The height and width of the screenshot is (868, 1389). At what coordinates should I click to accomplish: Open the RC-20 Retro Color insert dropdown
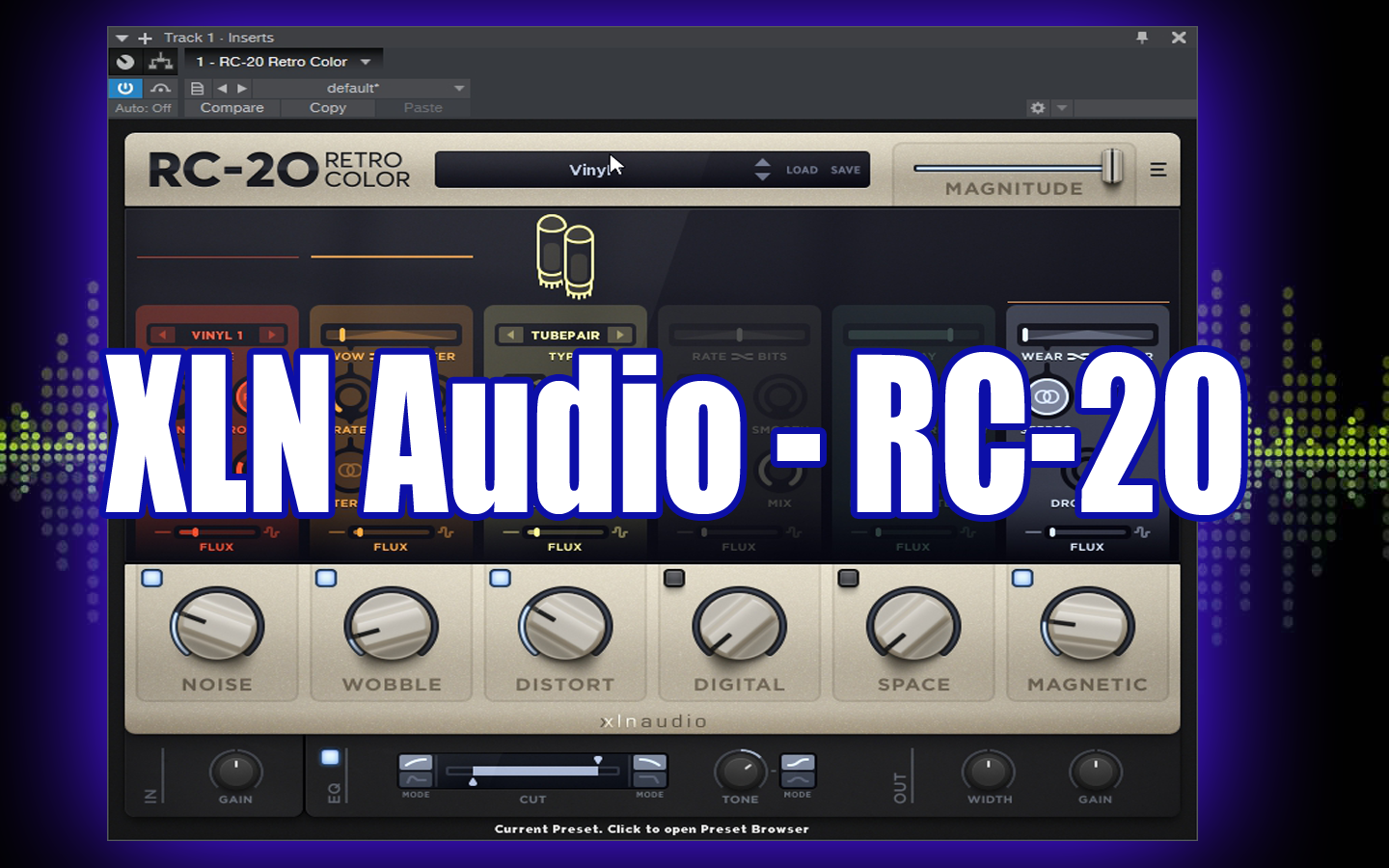pos(284,62)
